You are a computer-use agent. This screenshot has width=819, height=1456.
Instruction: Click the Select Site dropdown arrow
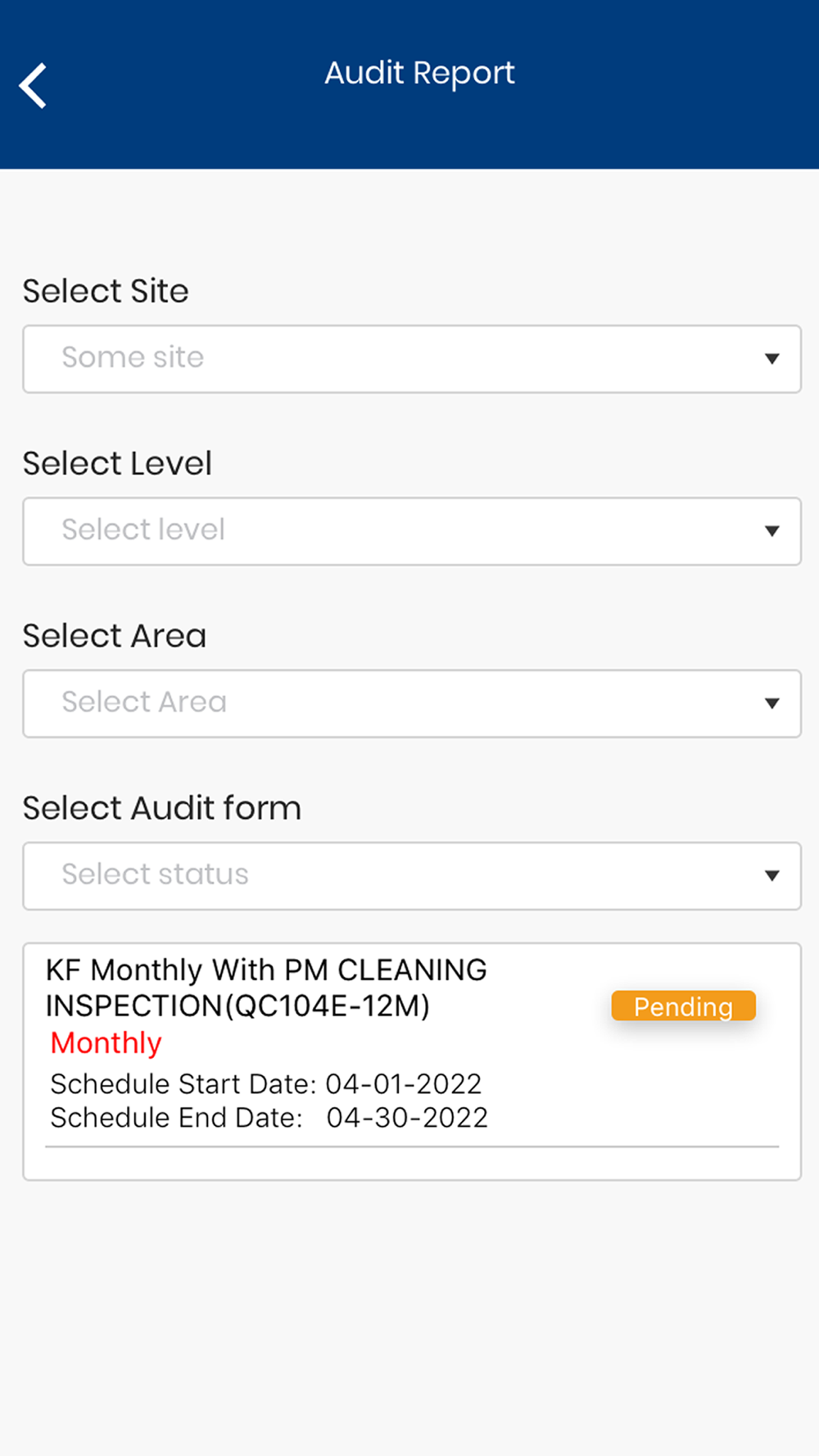coord(771,359)
